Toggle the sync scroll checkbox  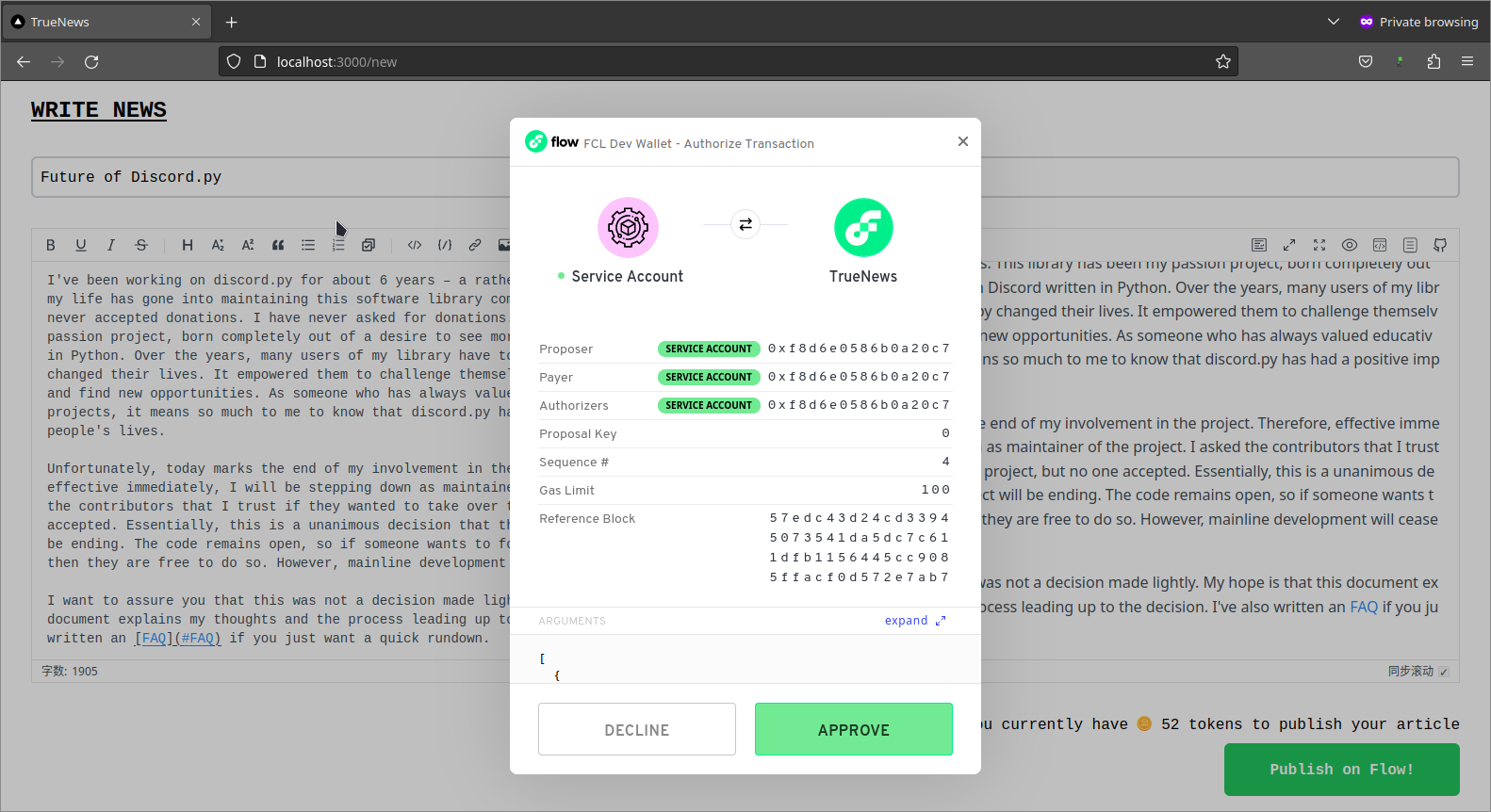click(x=1444, y=672)
